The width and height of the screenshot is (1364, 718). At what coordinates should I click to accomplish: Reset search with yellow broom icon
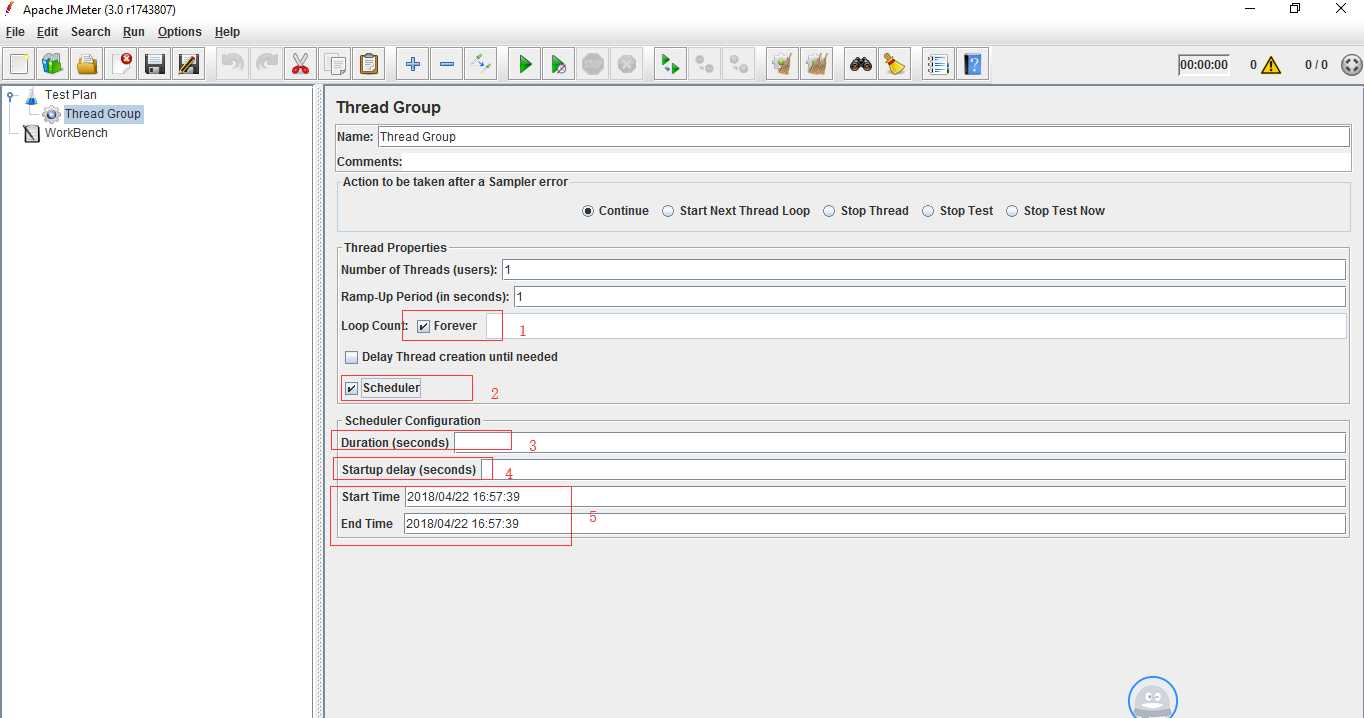(x=894, y=65)
